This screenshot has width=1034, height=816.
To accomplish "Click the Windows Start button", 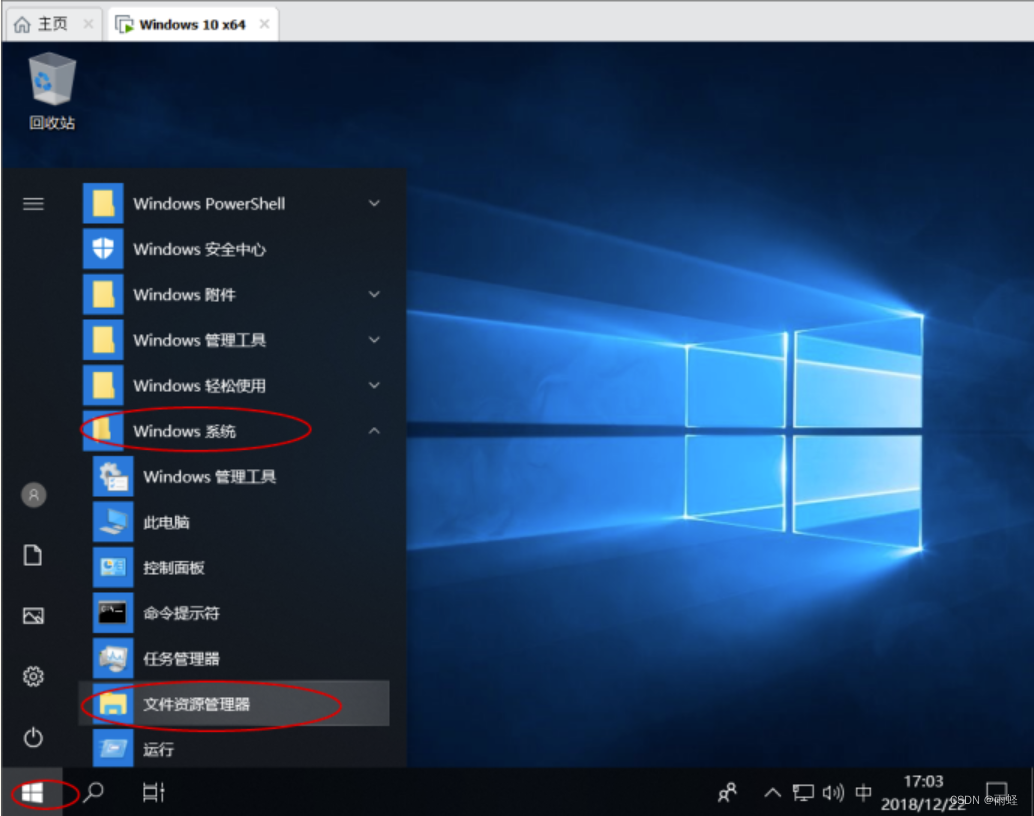I will click(32, 792).
